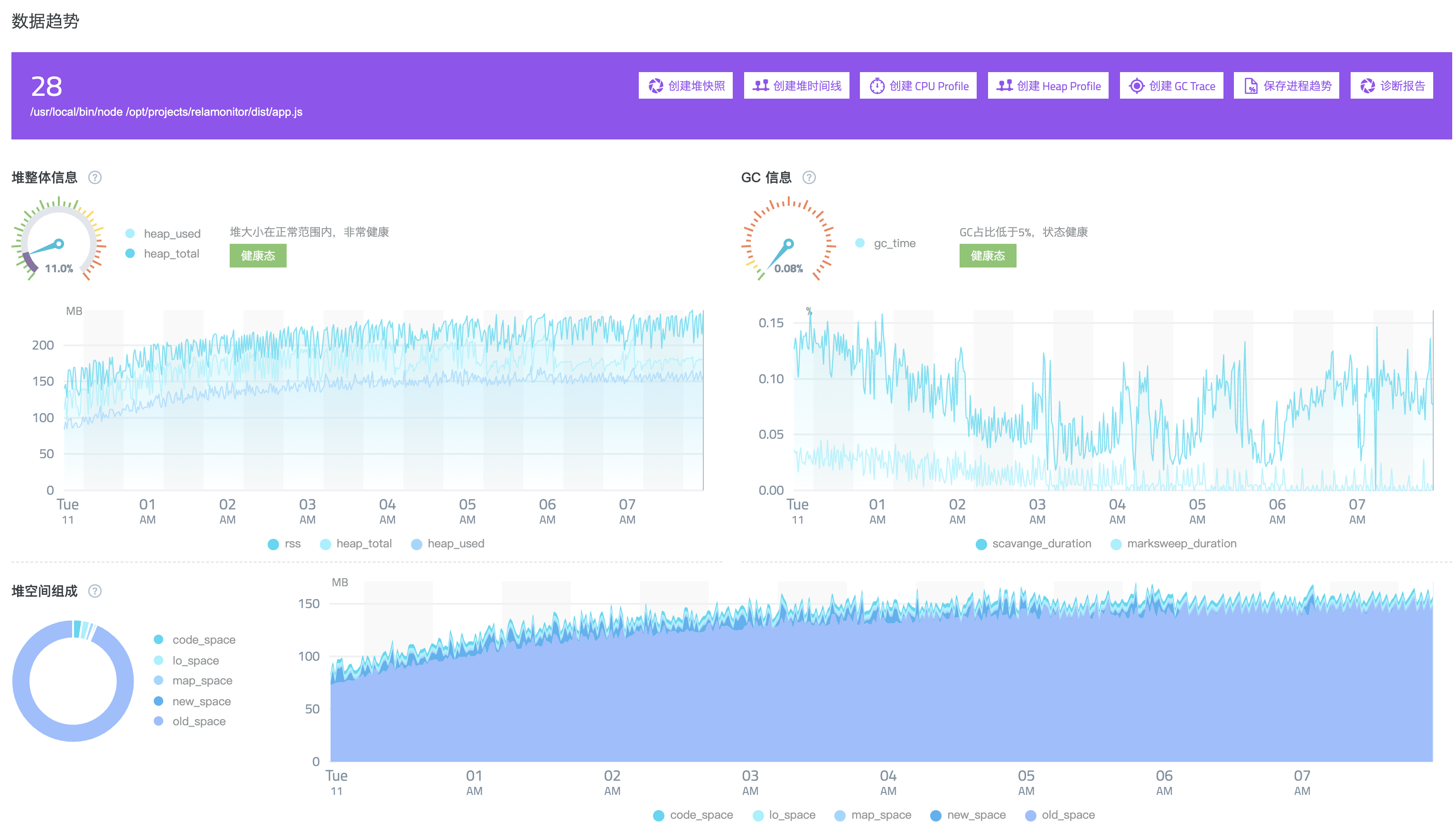Viewport: 1456px width, 831px height.
Task: Start 创建 Heap Profile
Action: [1047, 85]
